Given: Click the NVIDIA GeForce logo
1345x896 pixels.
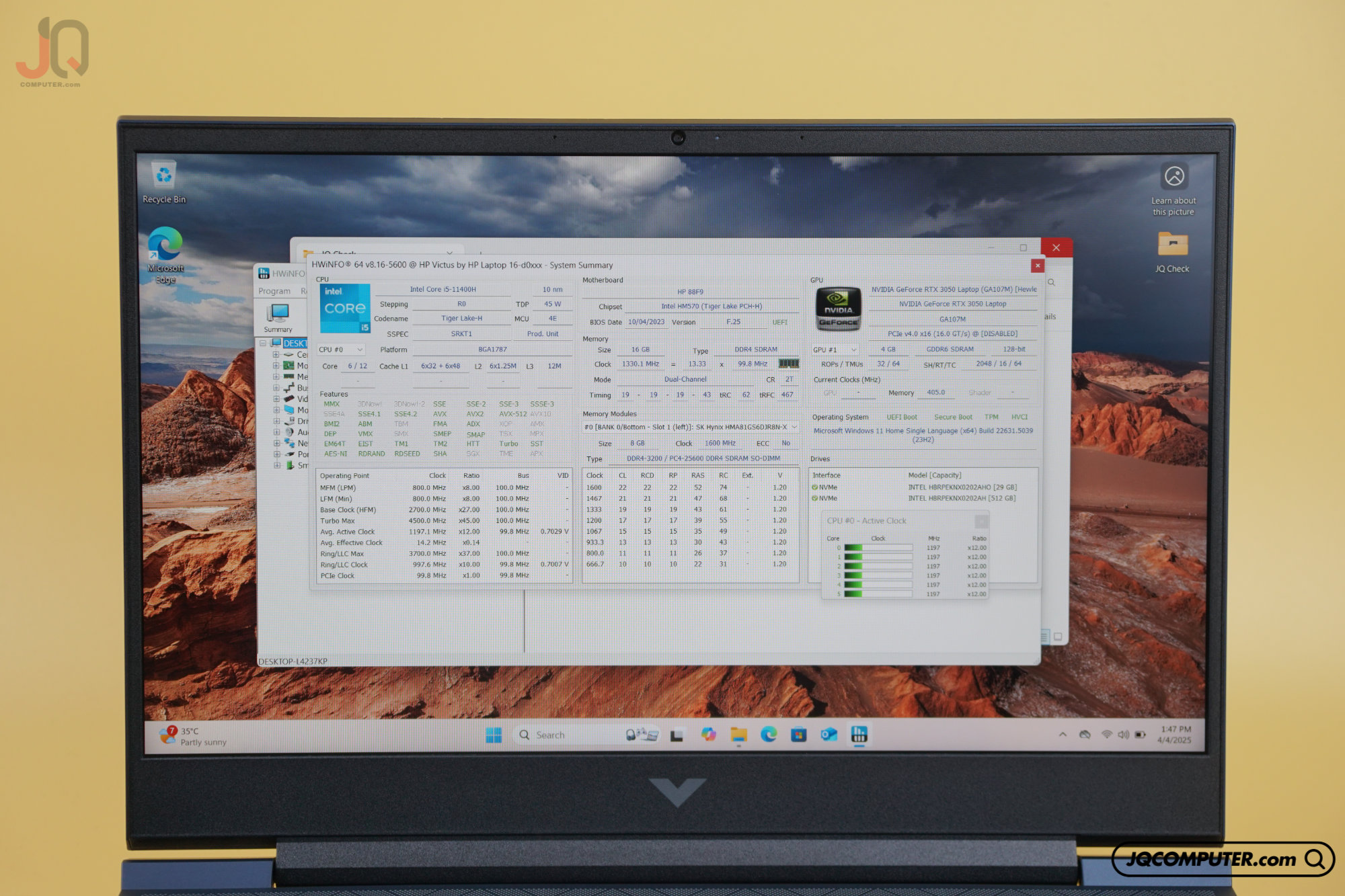Looking at the screenshot, I should click(x=838, y=309).
